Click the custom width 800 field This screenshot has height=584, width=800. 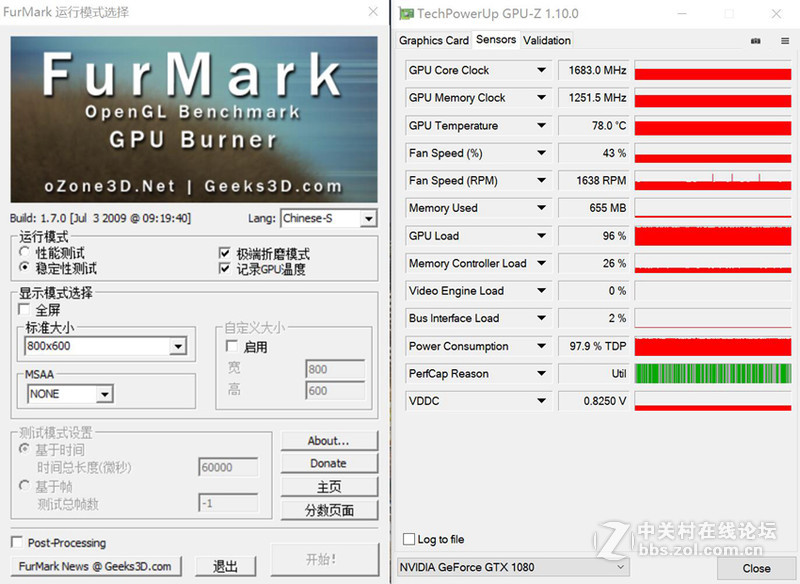(x=335, y=369)
